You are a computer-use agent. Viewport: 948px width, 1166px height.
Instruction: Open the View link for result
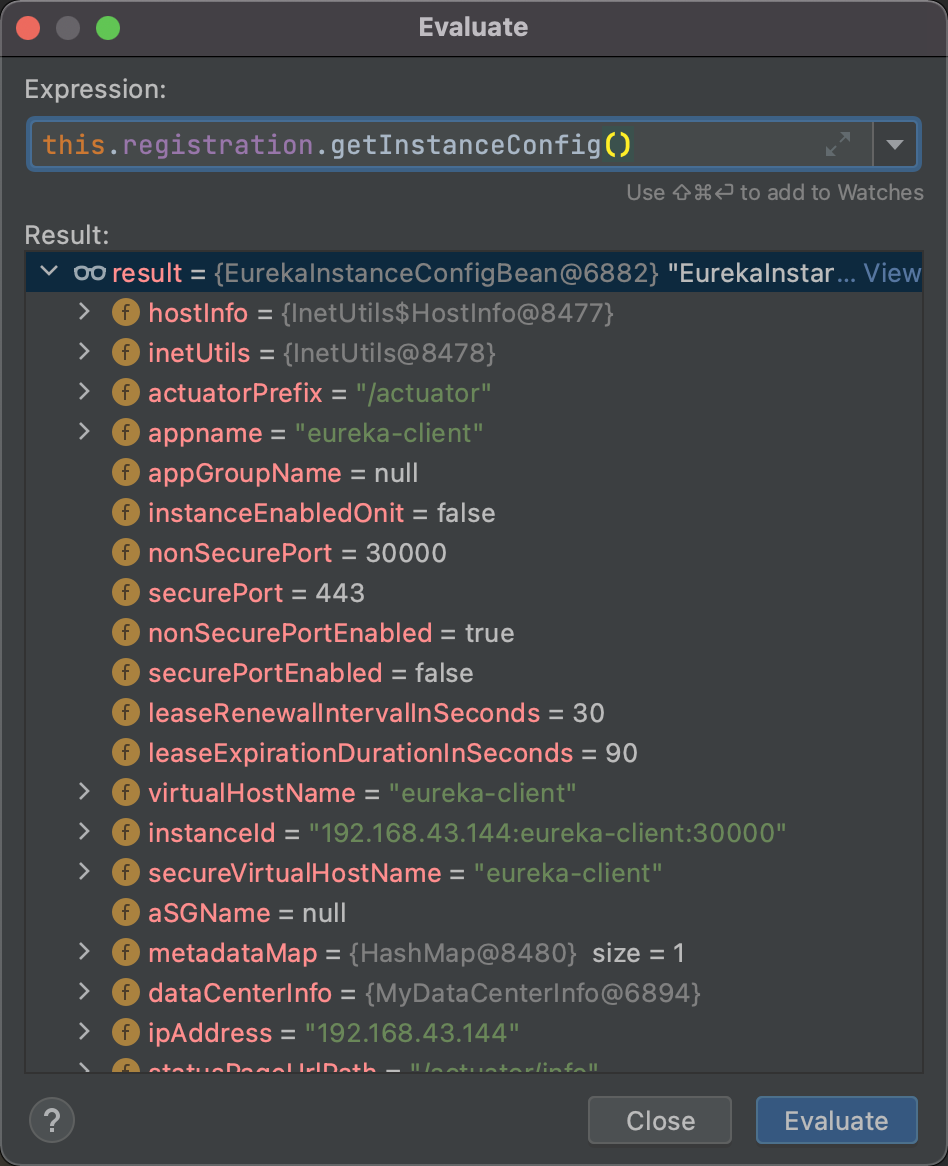click(892, 273)
